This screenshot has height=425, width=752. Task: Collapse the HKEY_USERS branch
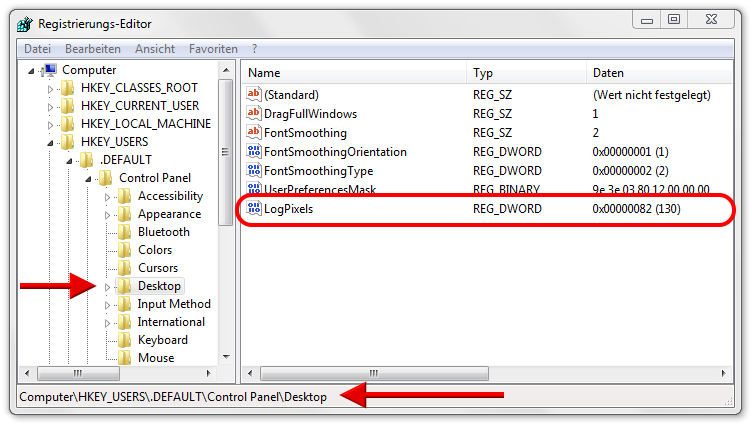51,142
